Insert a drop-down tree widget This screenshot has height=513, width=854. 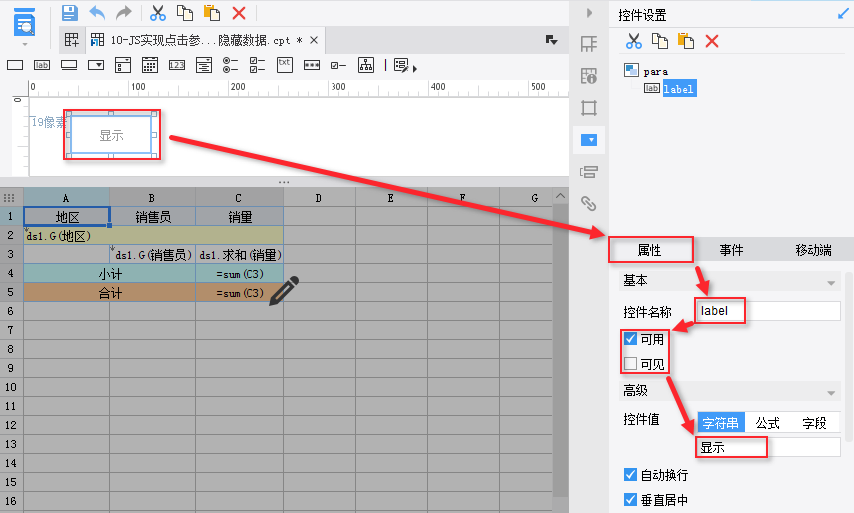(x=204, y=65)
